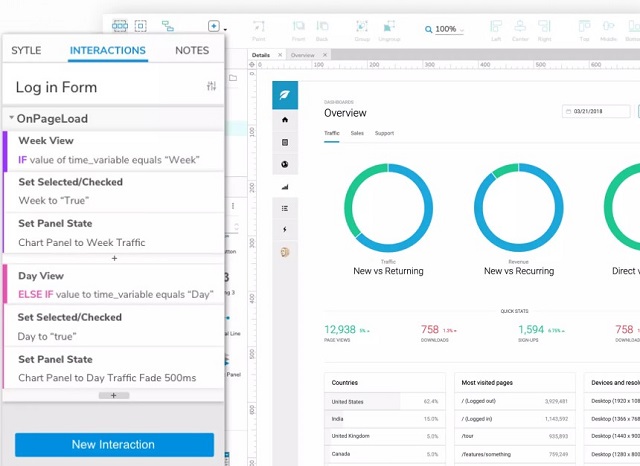Switch to the SYTLE tab
Screen dimensions: 640x466
(x=26, y=50)
